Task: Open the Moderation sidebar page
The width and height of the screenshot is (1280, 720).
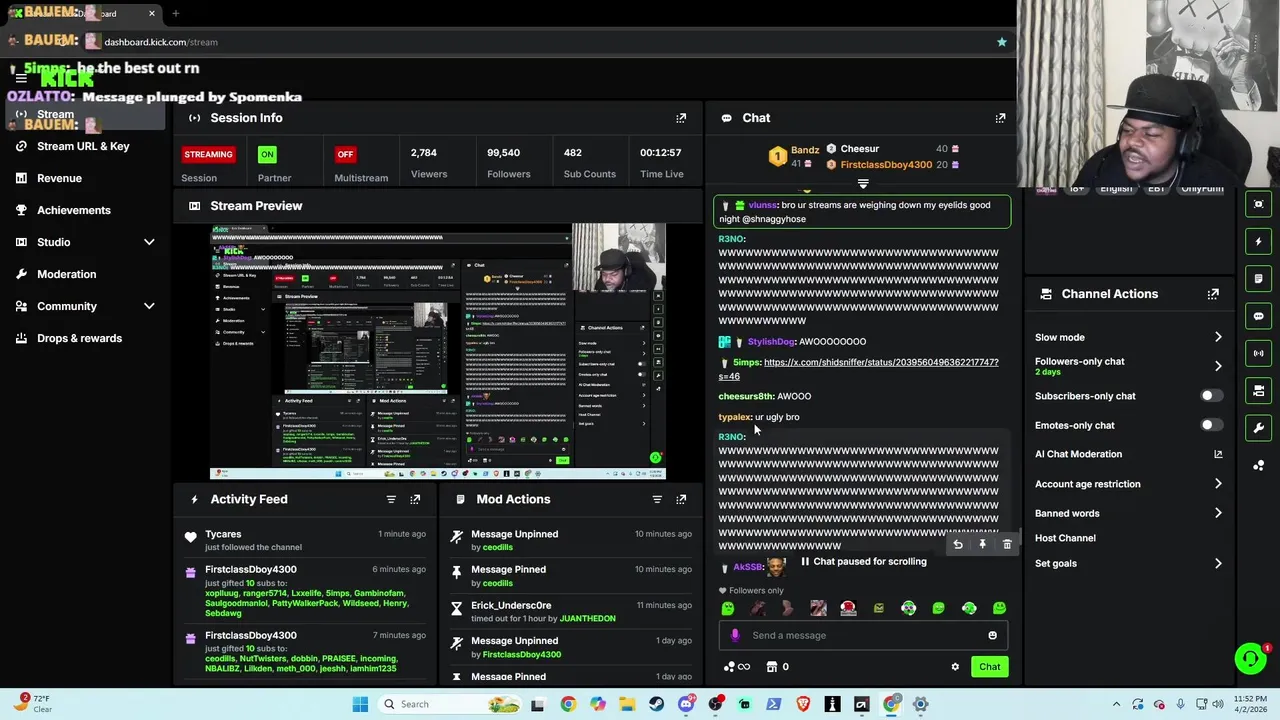Action: 67,274
